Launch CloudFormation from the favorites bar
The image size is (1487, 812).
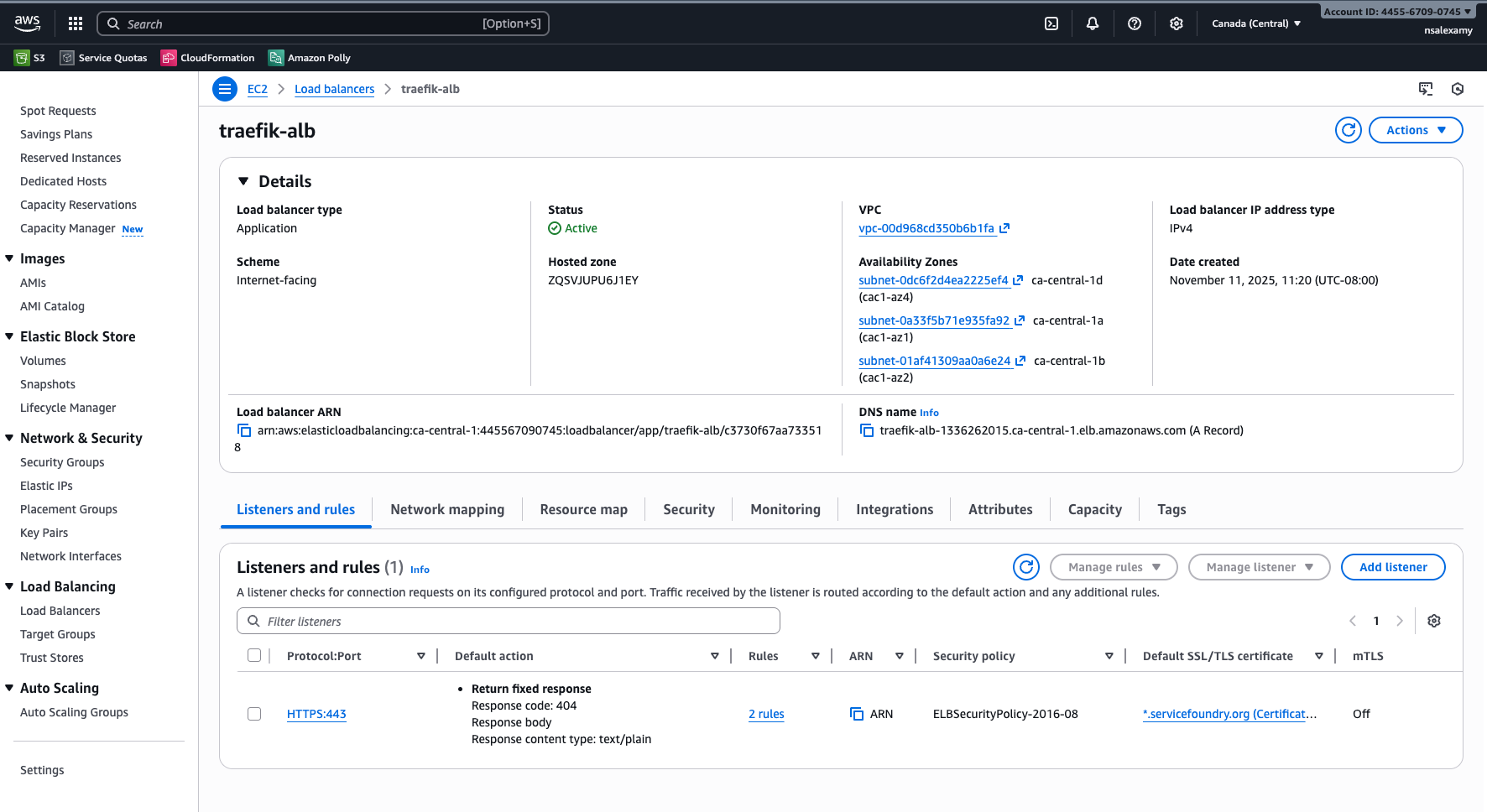(207, 57)
